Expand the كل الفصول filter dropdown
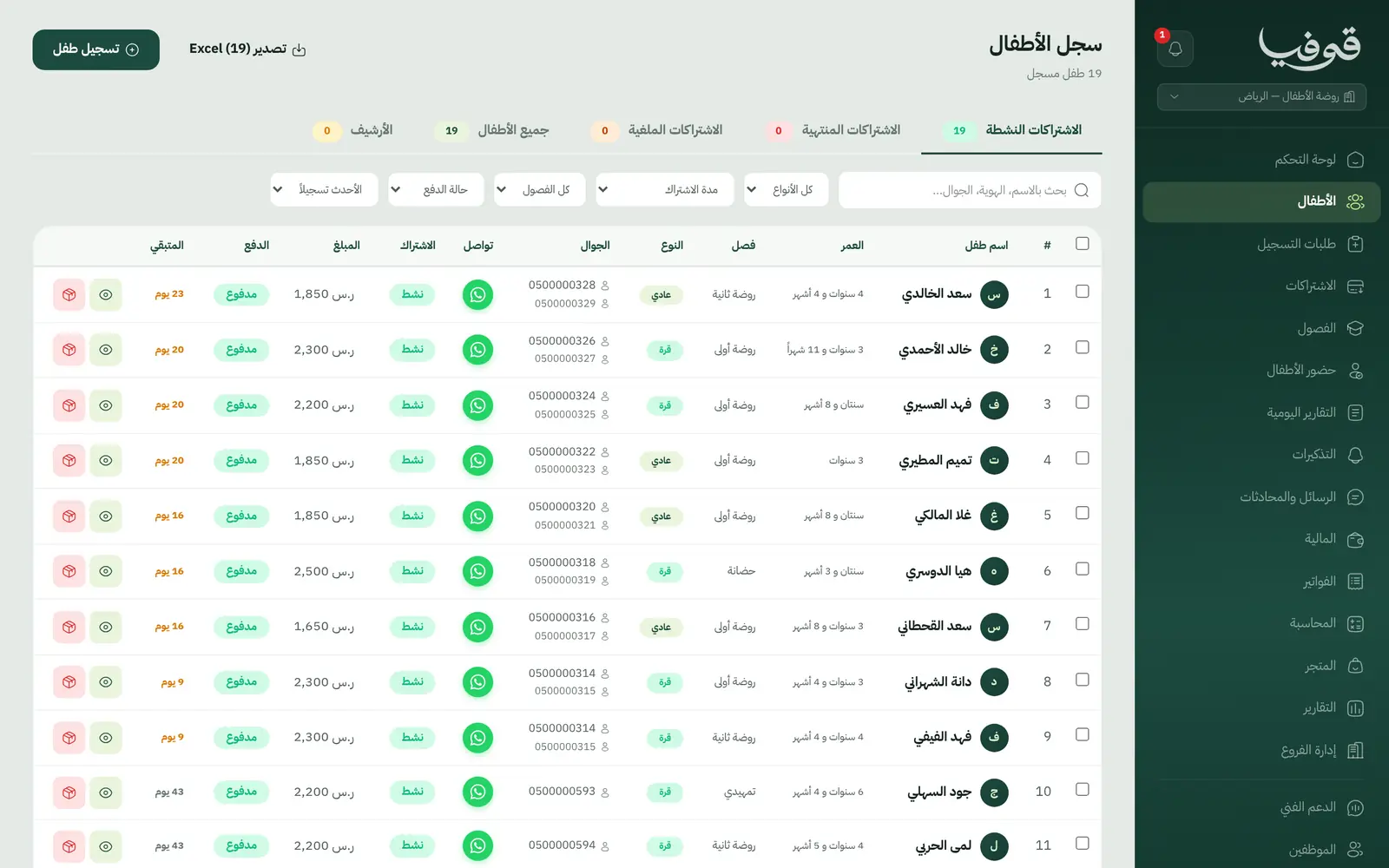This screenshot has height=868, width=1389. point(539,190)
